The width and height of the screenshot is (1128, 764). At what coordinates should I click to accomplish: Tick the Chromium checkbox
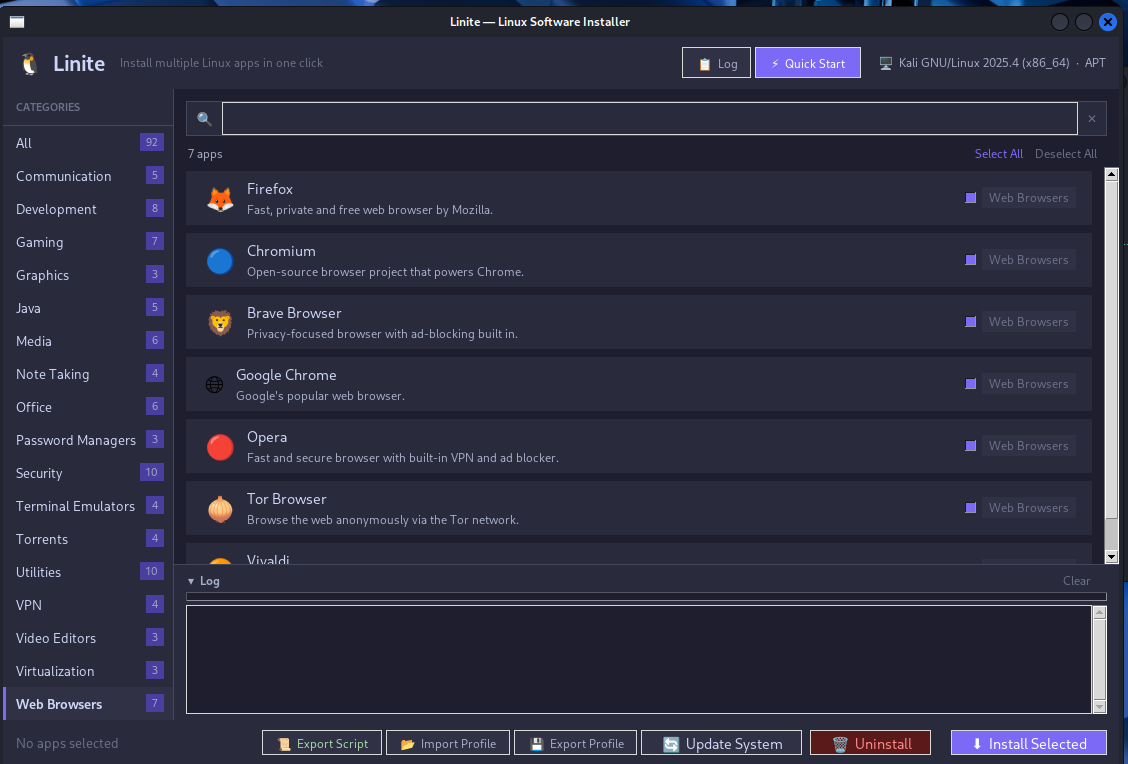(x=970, y=260)
